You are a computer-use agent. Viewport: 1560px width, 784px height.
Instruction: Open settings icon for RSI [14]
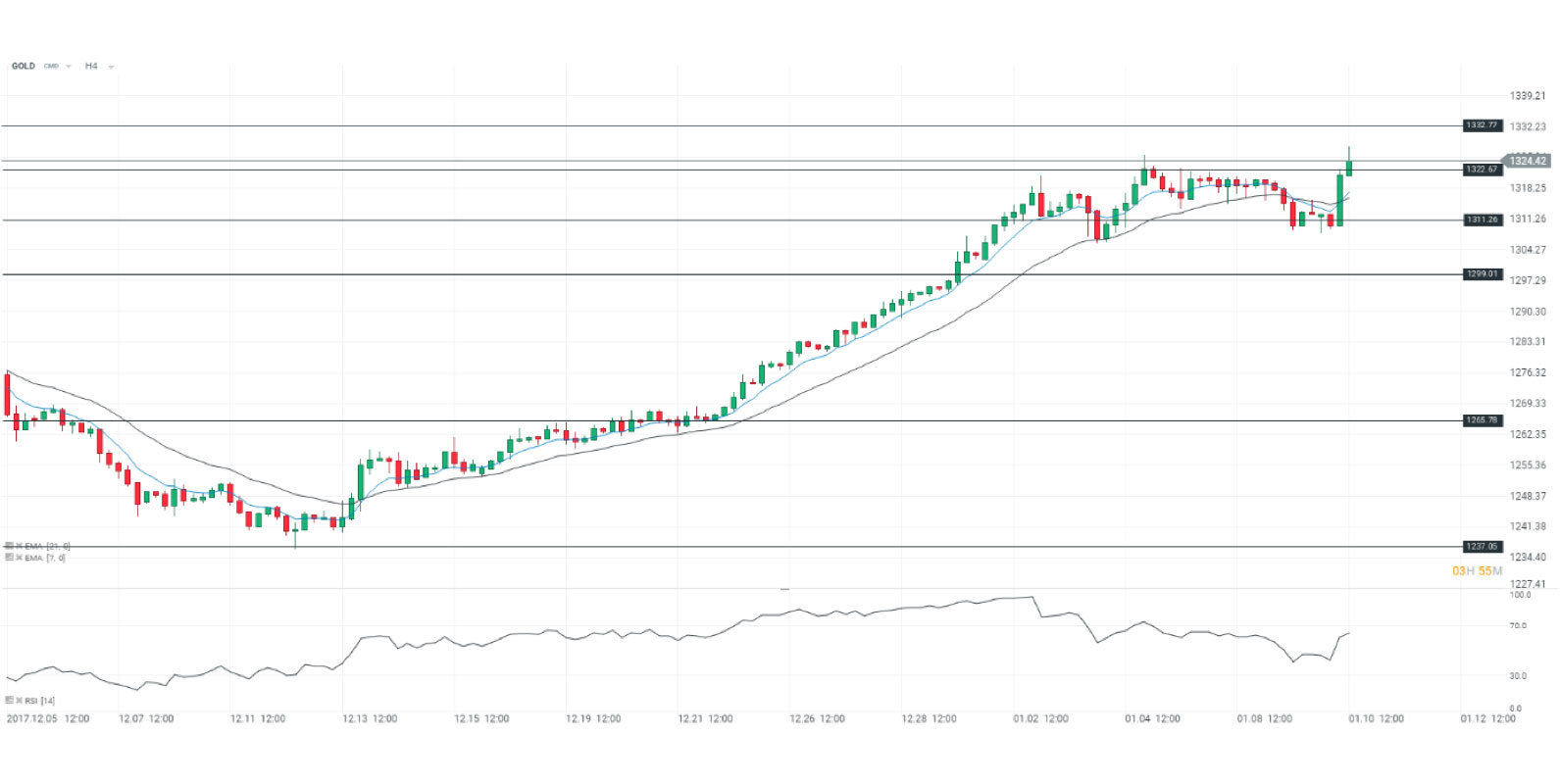pos(9,701)
